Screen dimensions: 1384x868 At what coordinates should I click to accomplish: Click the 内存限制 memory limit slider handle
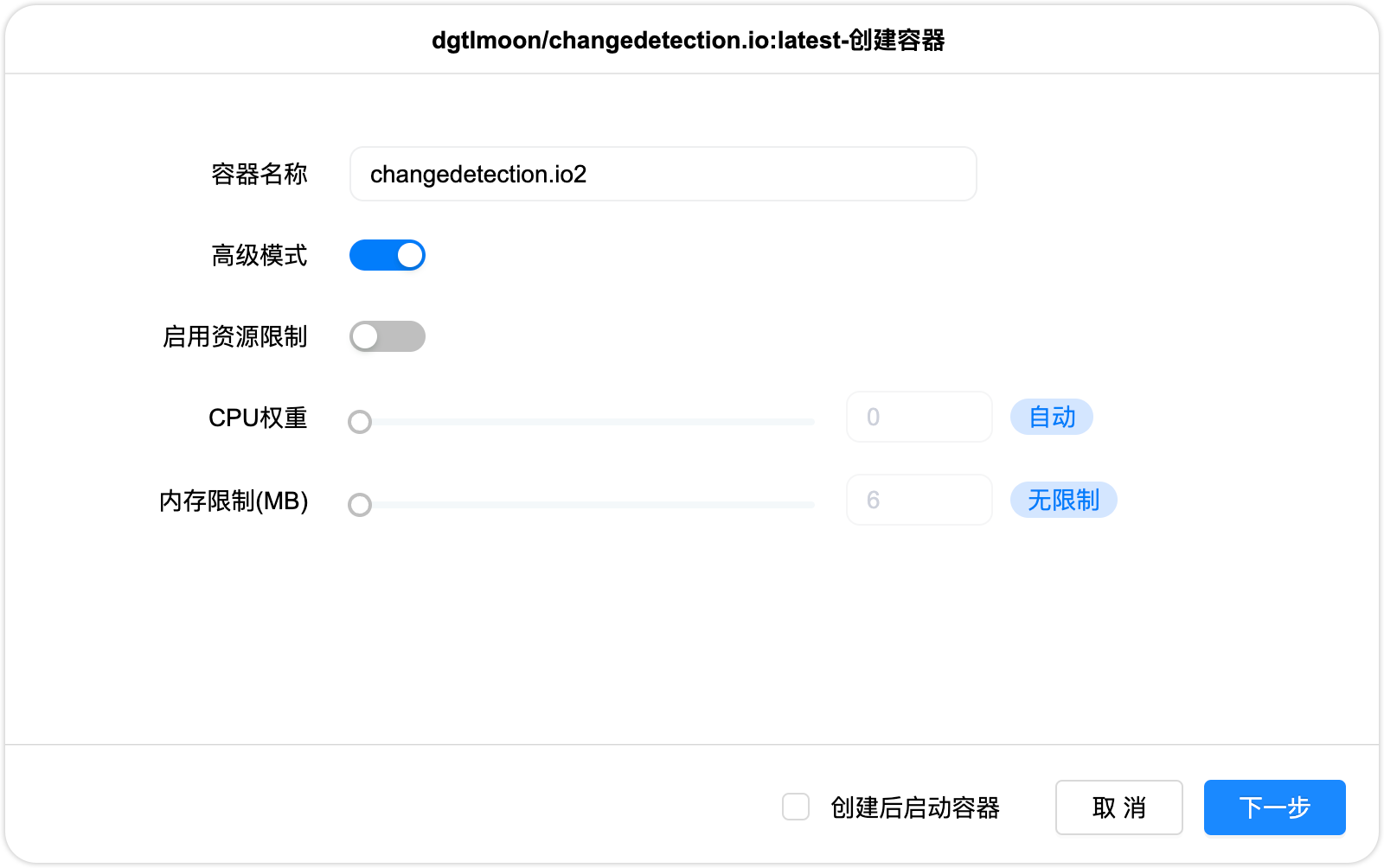click(360, 505)
